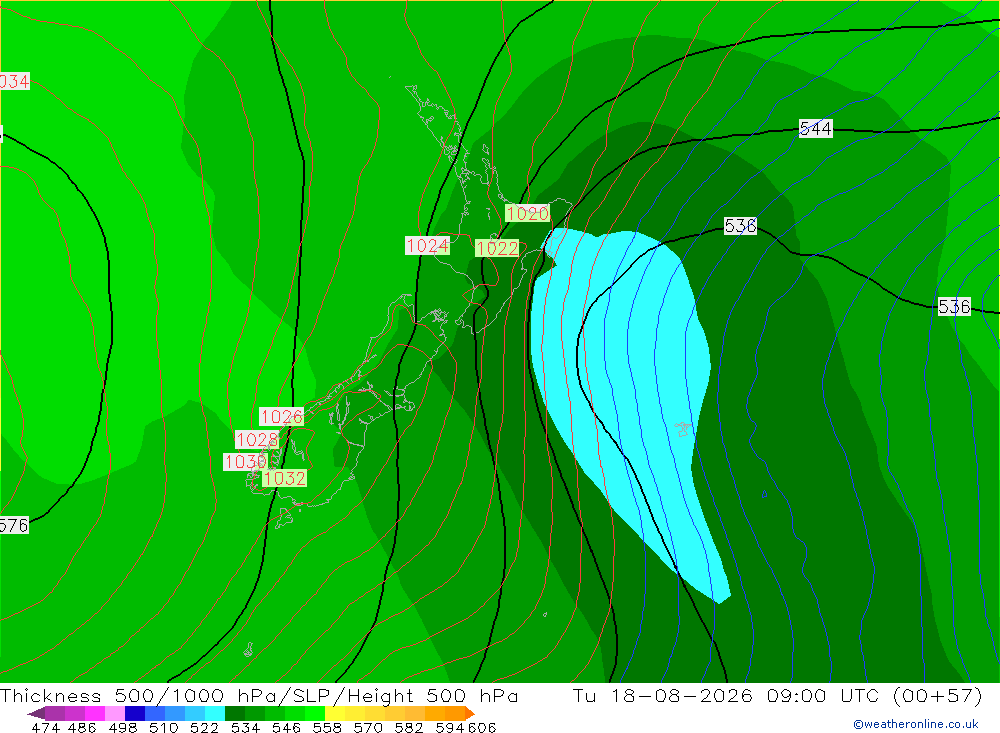The width and height of the screenshot is (1000, 733).
Task: Click the bright yellow legend swatch
Action: click(335, 713)
